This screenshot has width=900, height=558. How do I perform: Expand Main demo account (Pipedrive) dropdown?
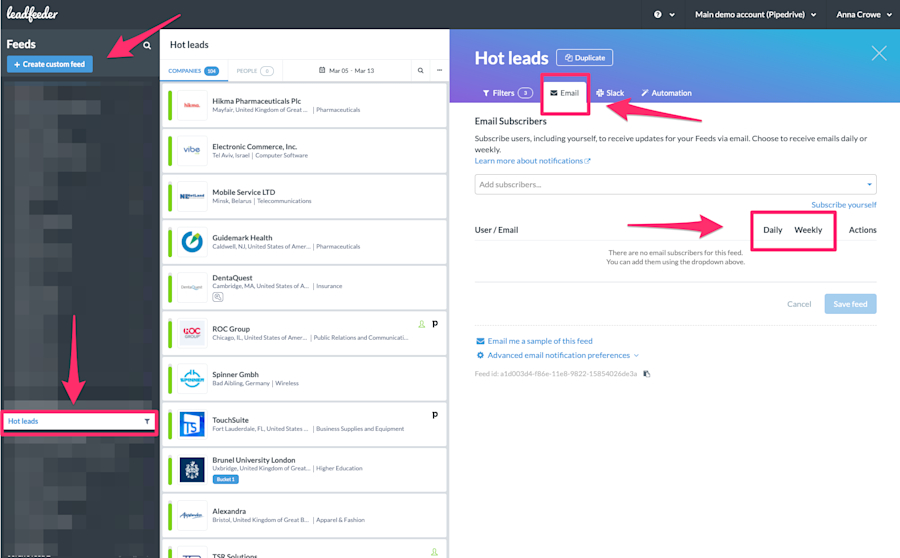(755, 14)
